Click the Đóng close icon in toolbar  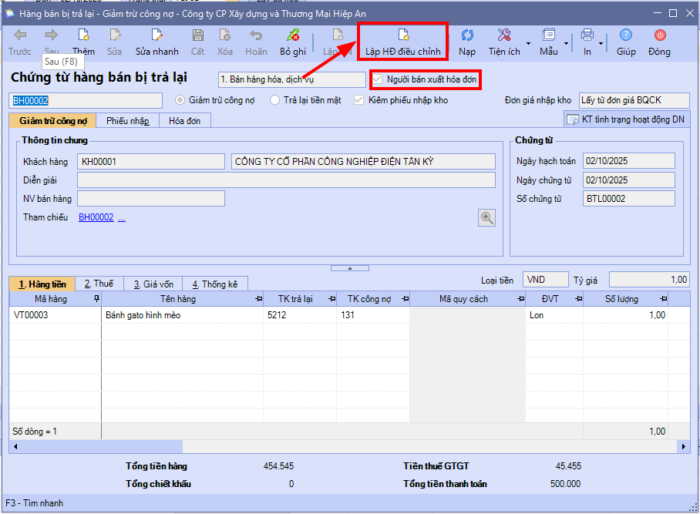click(659, 36)
